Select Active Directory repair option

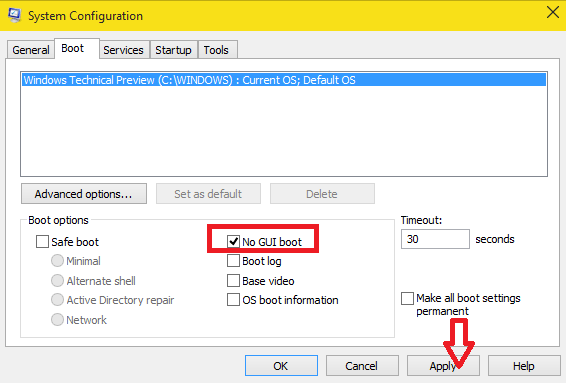coord(57,300)
